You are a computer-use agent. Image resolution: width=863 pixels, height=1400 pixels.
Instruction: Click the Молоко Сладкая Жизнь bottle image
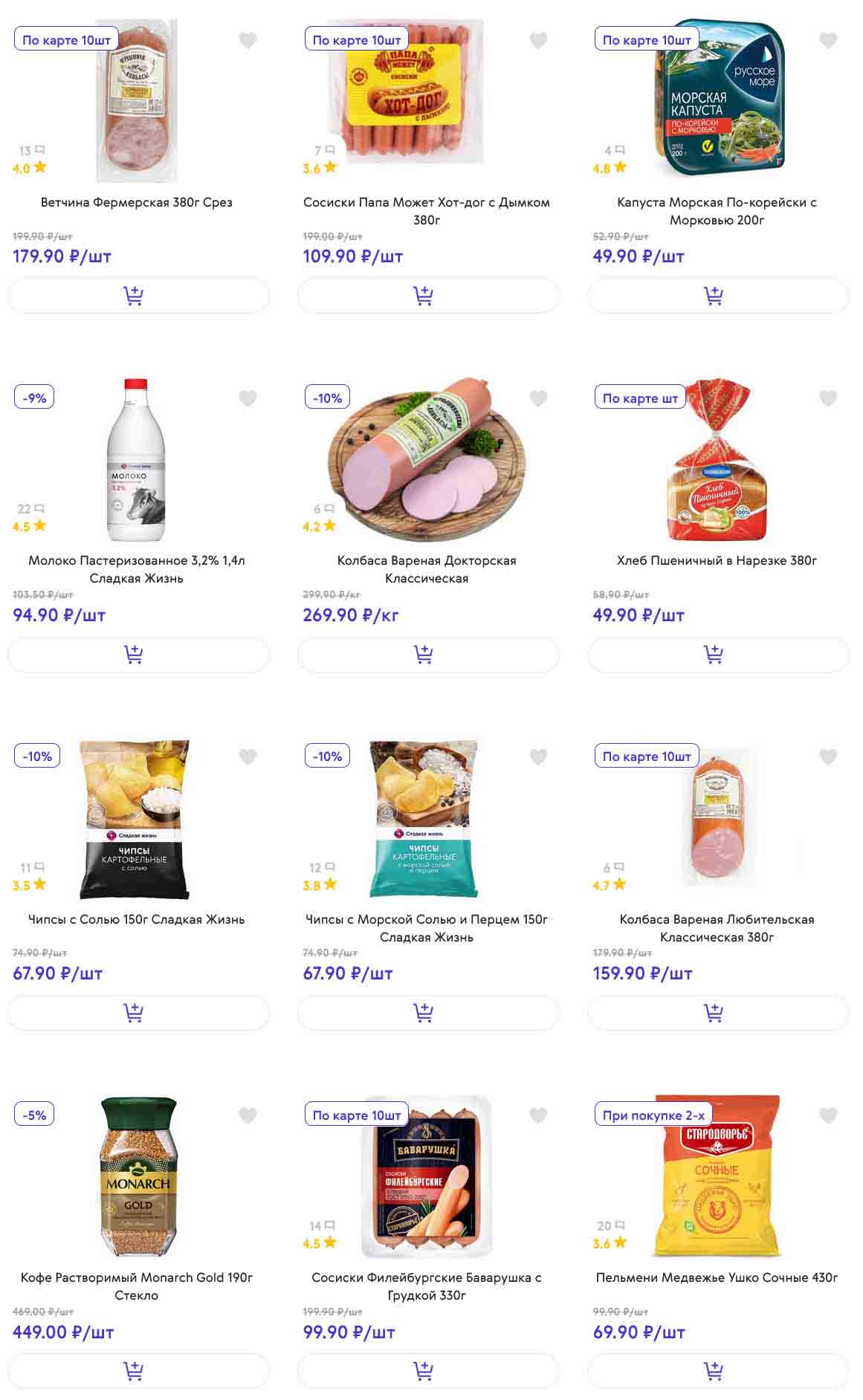pos(137,460)
